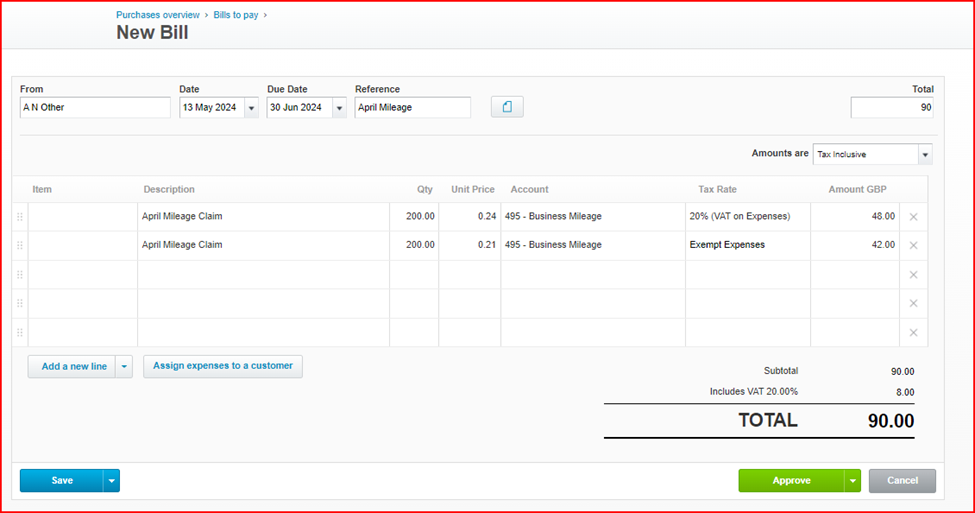
Task: Select Qty 200.00 in the 0.21 line
Action: click(414, 245)
